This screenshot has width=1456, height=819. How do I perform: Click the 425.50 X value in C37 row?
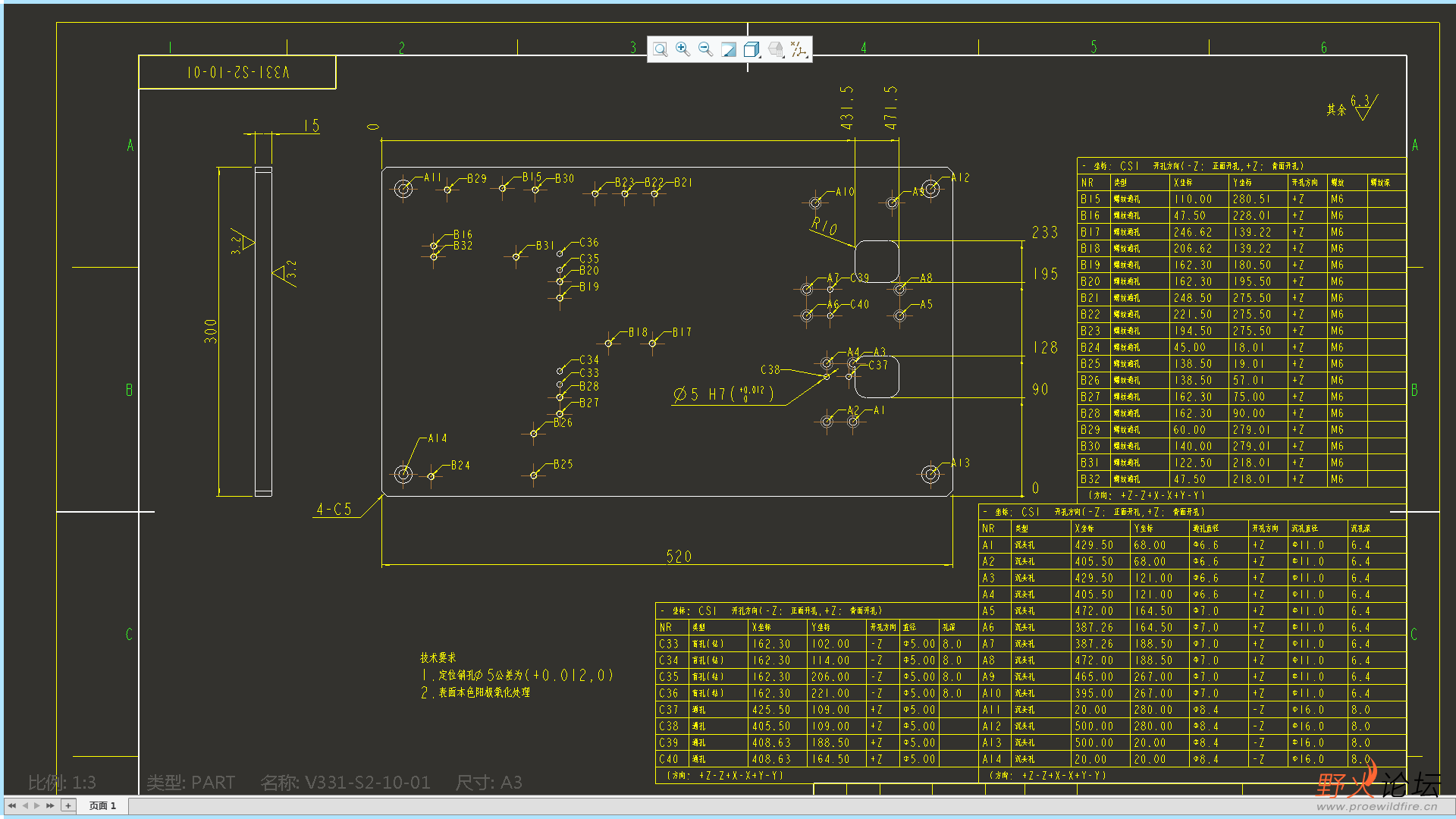point(772,710)
